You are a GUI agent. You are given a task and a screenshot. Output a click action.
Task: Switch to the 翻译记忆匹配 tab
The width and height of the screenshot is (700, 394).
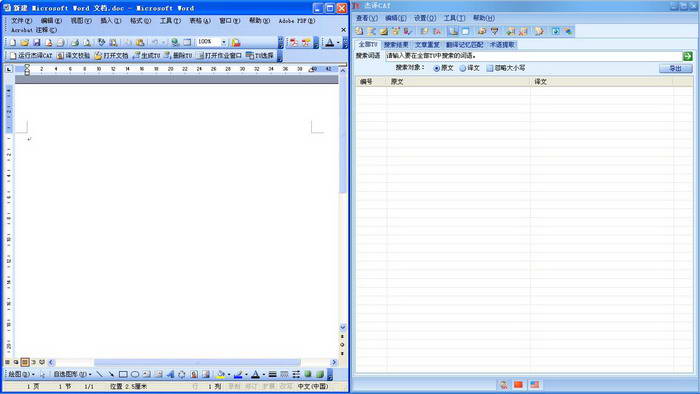click(464, 45)
